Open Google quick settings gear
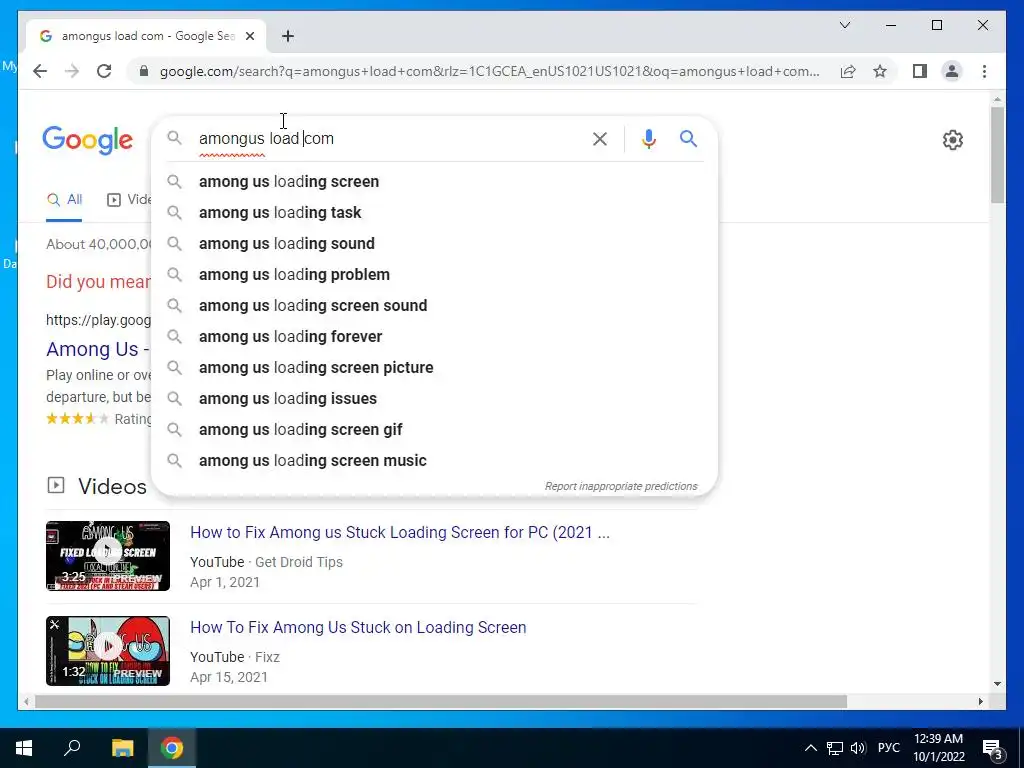This screenshot has height=768, width=1024. 953,140
